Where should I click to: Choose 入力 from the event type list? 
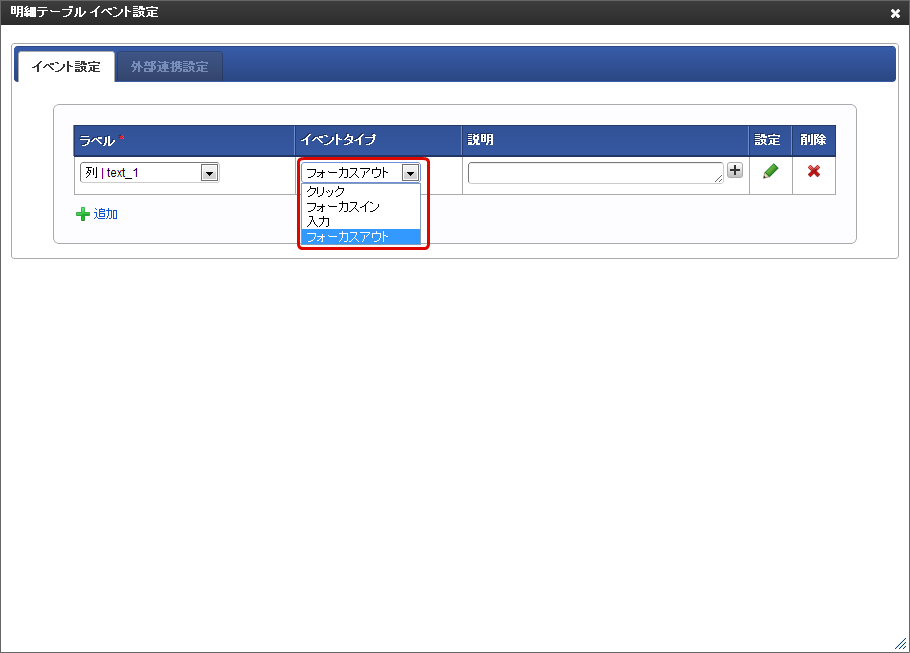point(360,222)
